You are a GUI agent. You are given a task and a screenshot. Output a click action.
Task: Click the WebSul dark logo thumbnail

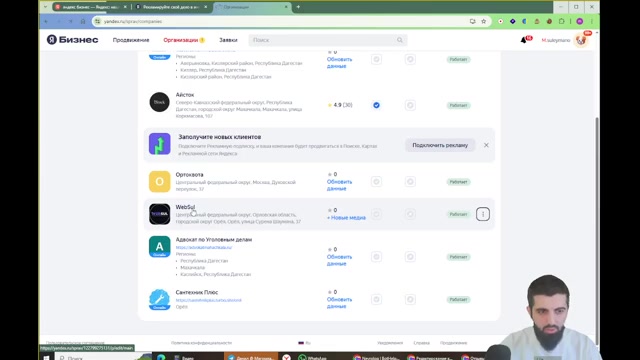(x=160, y=214)
